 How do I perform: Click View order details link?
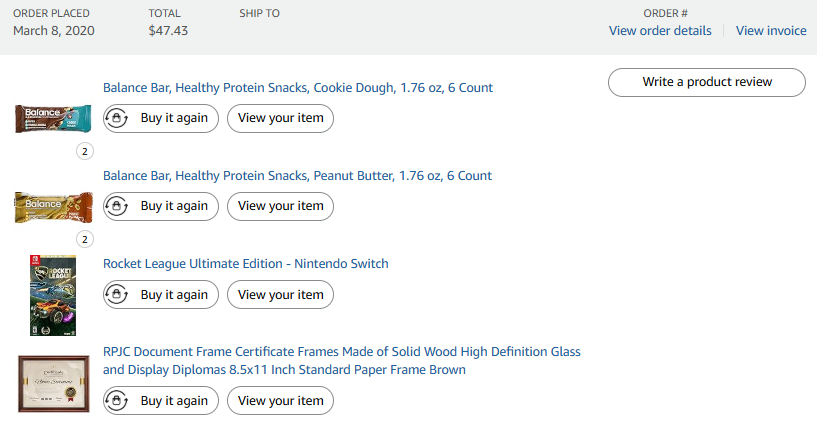click(660, 31)
